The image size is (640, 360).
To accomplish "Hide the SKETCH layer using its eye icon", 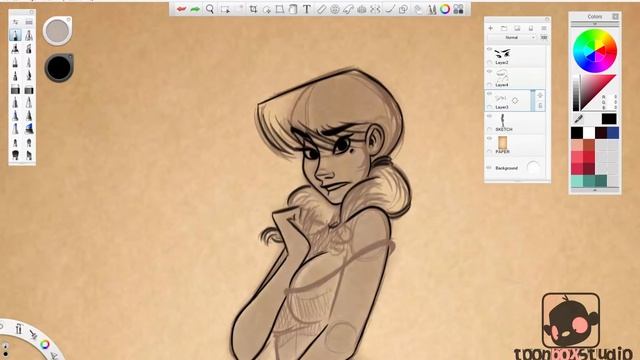I will pyautogui.click(x=489, y=116).
